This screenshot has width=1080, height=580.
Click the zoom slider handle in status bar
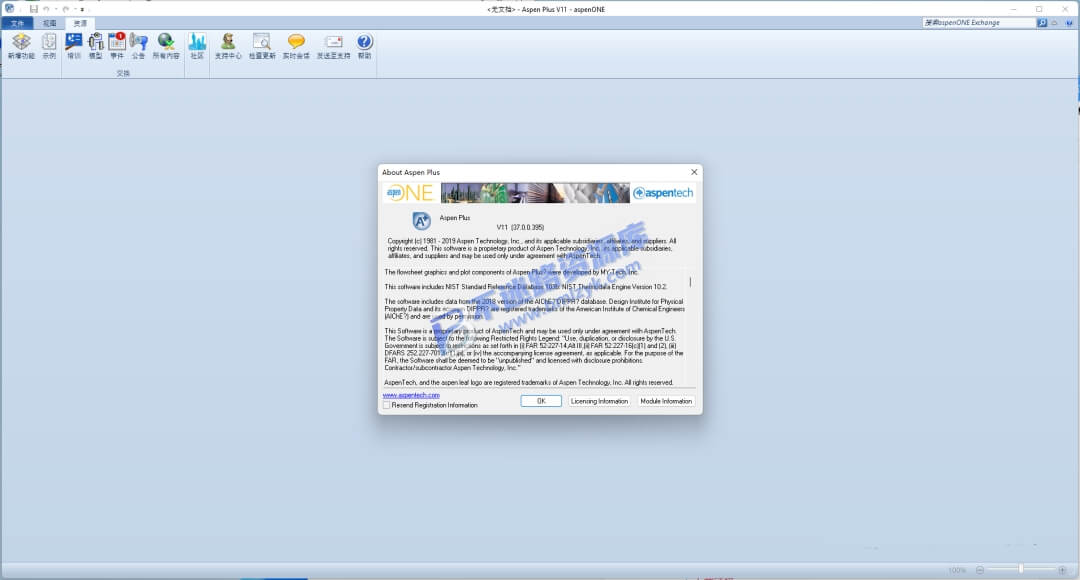click(1021, 569)
